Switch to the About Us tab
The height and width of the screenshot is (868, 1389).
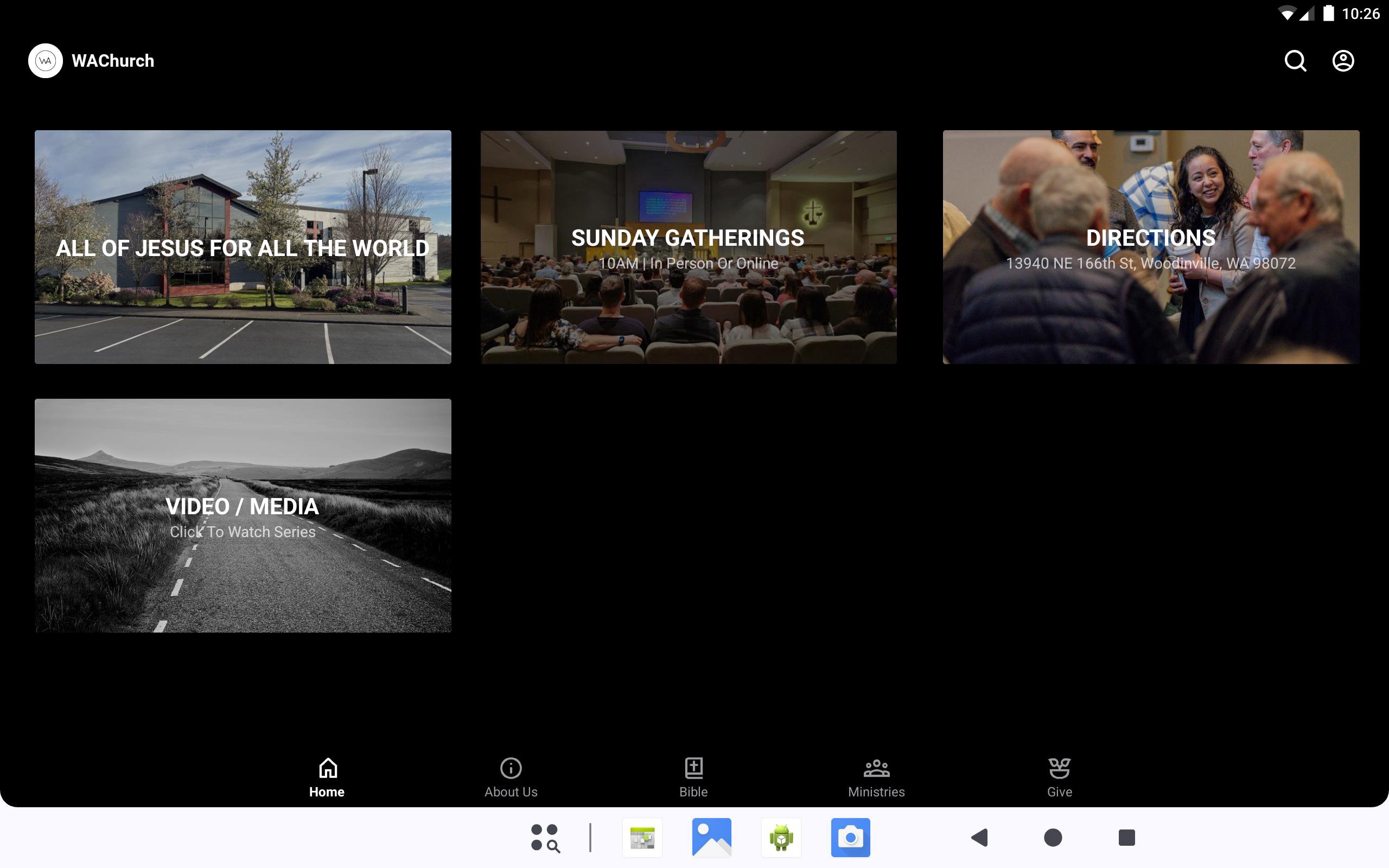510,777
